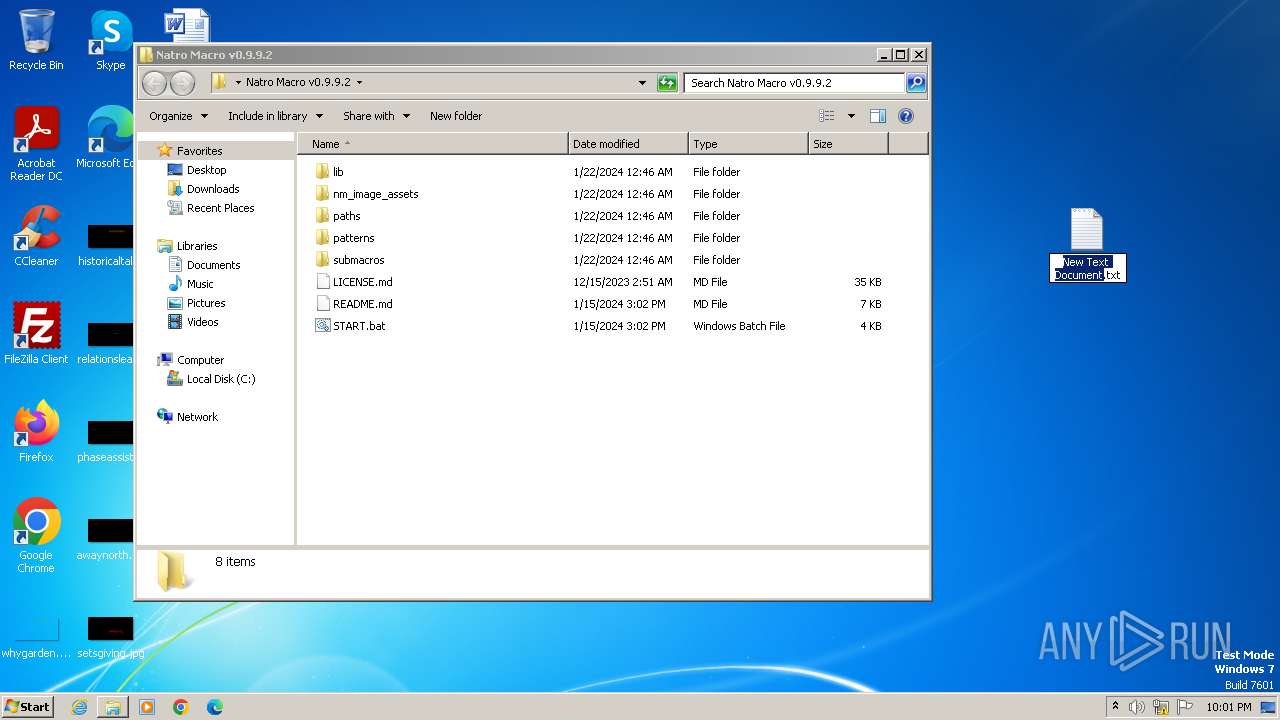
Task: Select the Skype desktop icon
Action: 110,40
